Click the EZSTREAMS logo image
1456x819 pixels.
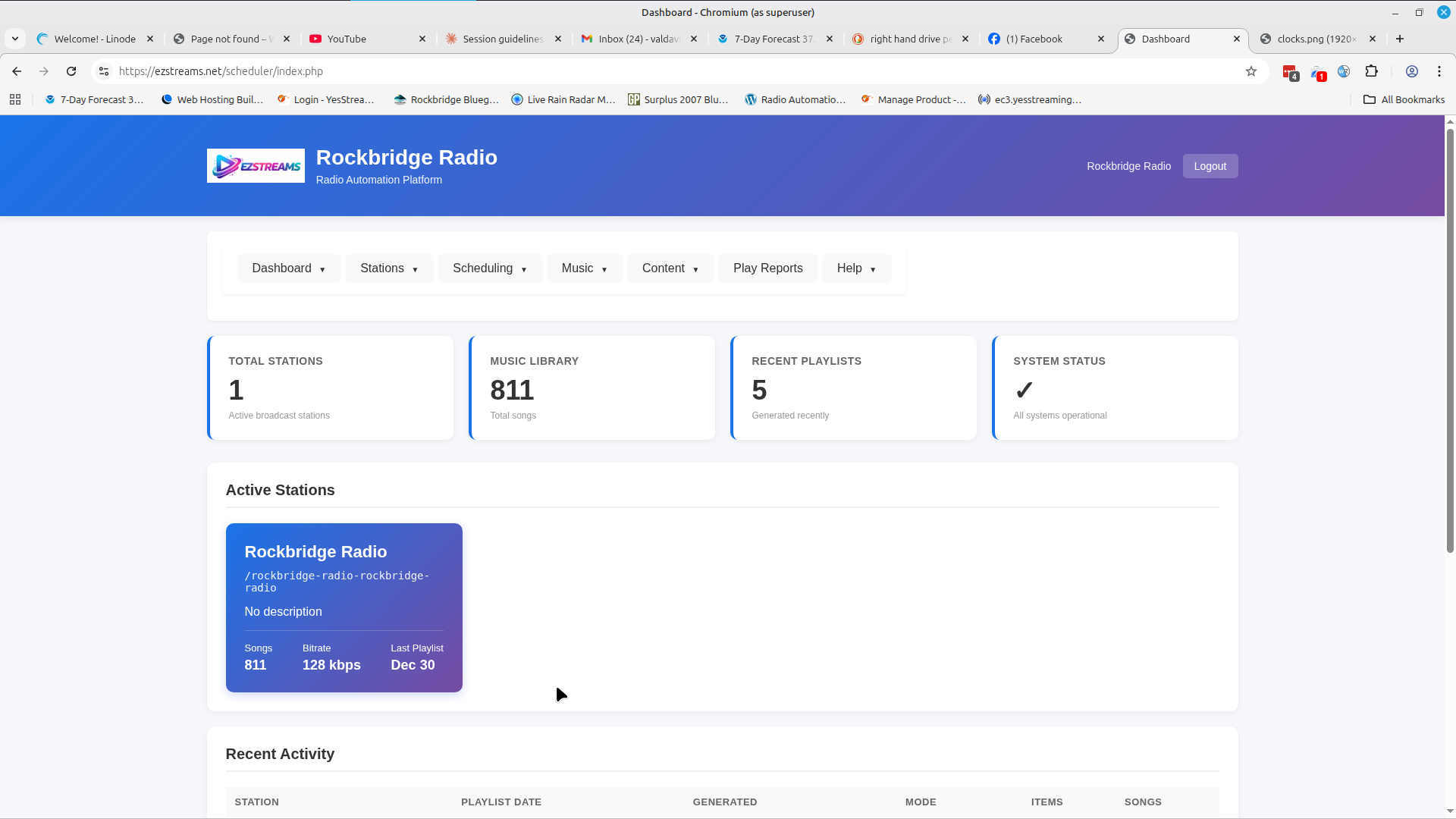tap(255, 165)
